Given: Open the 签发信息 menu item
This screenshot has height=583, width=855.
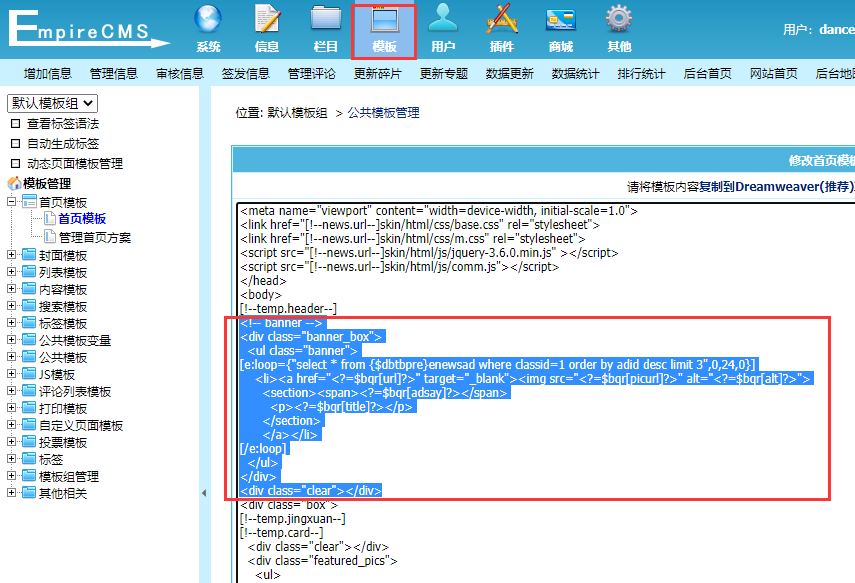Looking at the screenshot, I should coord(245,74).
